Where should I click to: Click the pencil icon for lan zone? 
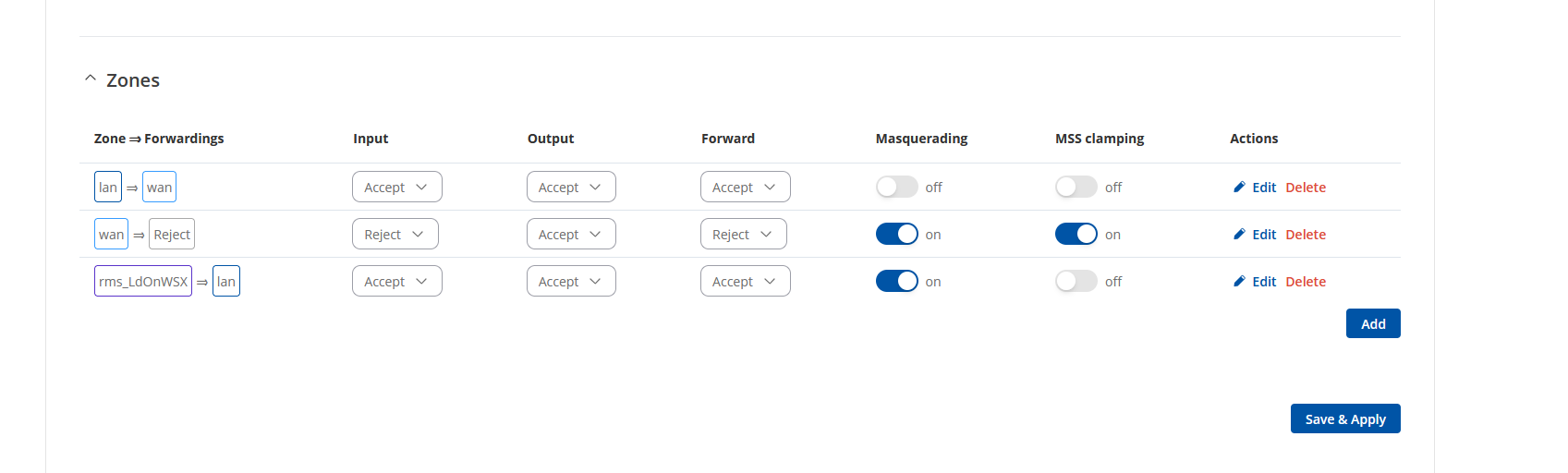(1239, 188)
